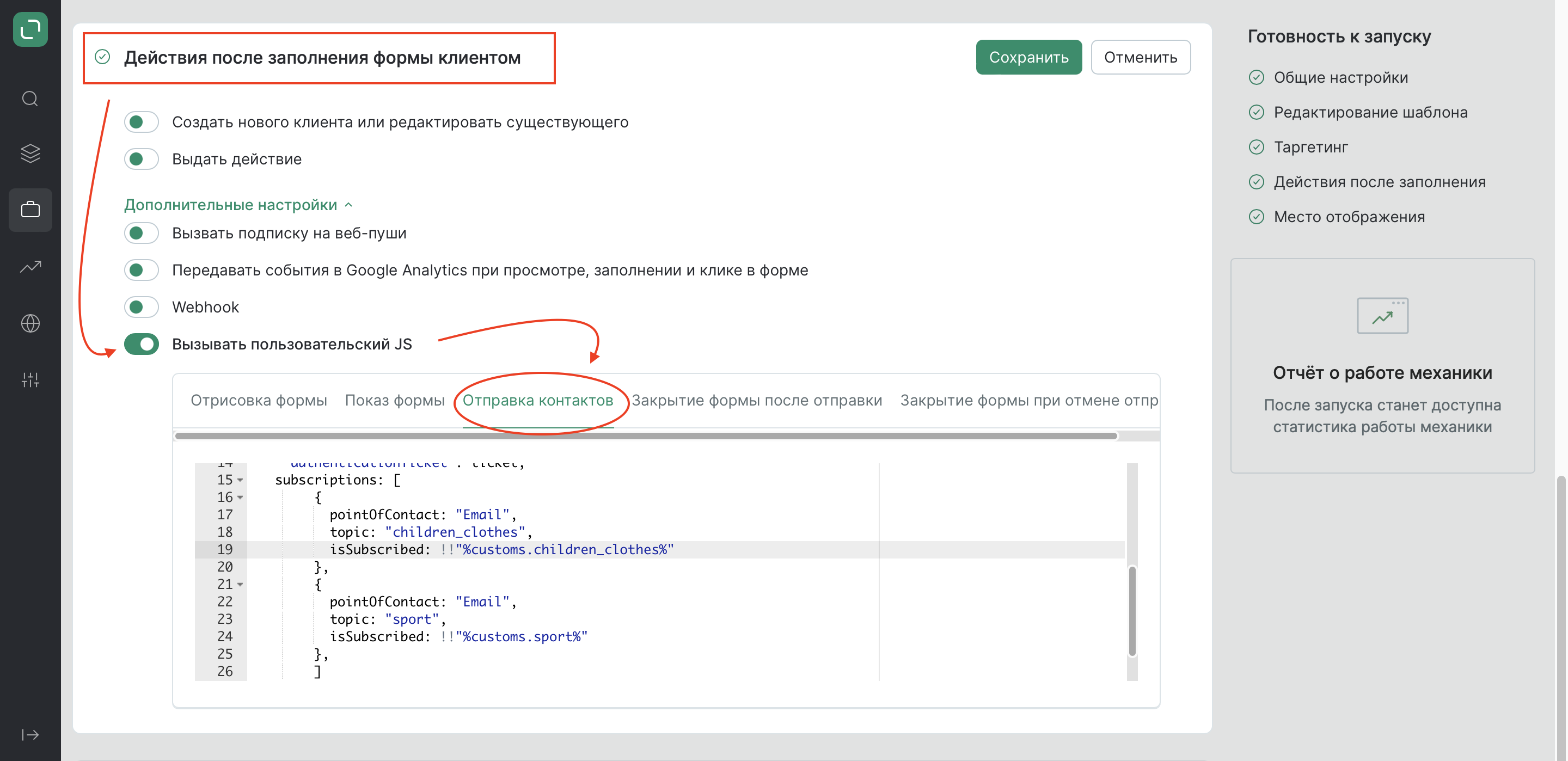Enable the Webhook switch
The height and width of the screenshot is (761, 1568).
141,308
